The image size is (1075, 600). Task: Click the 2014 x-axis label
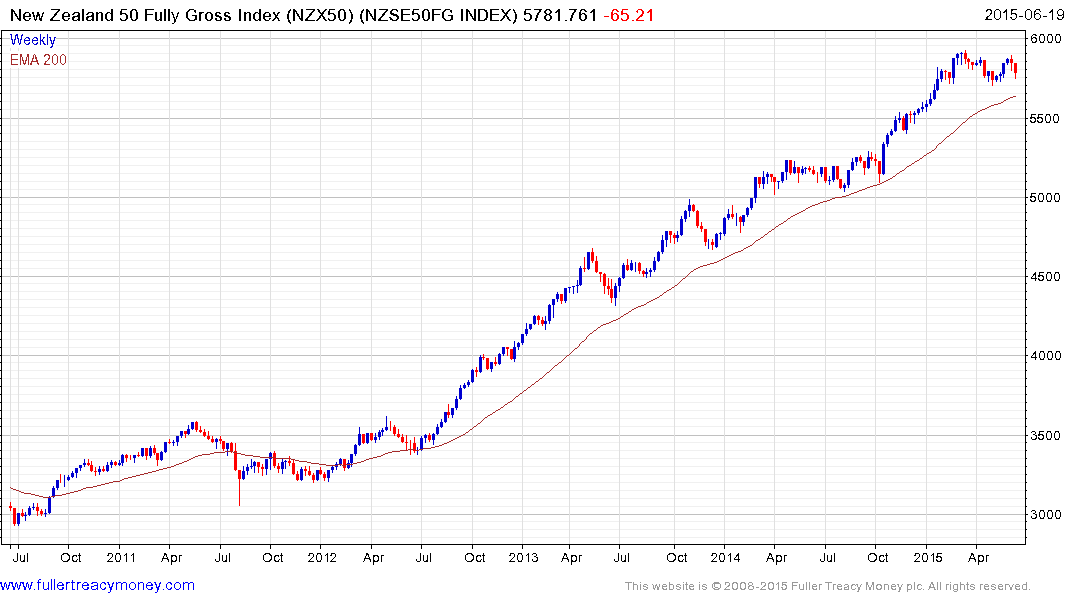(725, 557)
